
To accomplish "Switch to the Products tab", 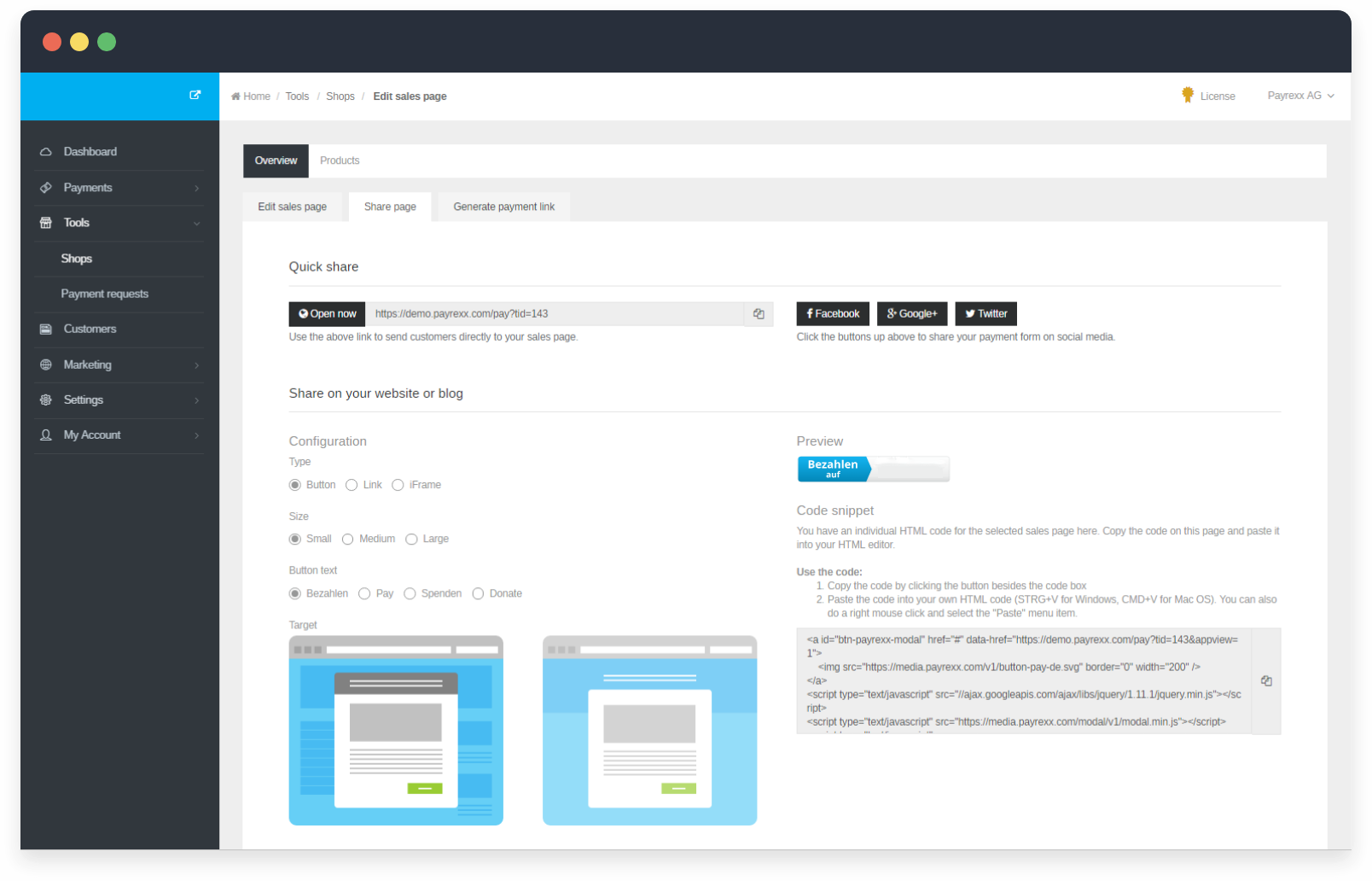I will [x=340, y=160].
